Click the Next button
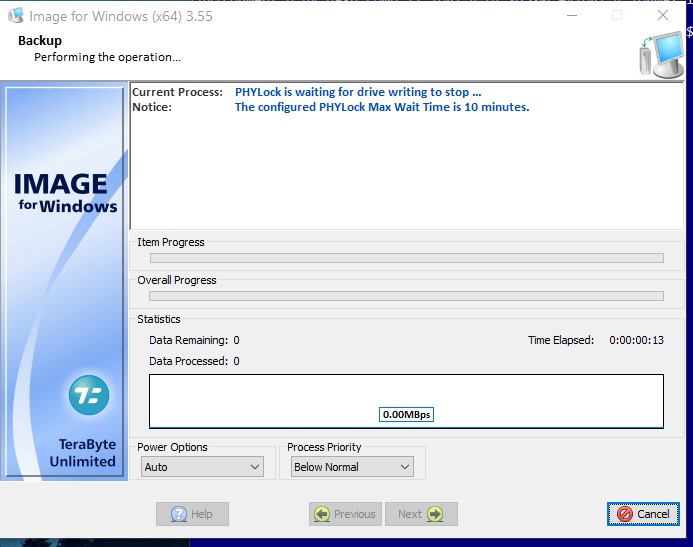693x547 pixels. click(x=421, y=514)
